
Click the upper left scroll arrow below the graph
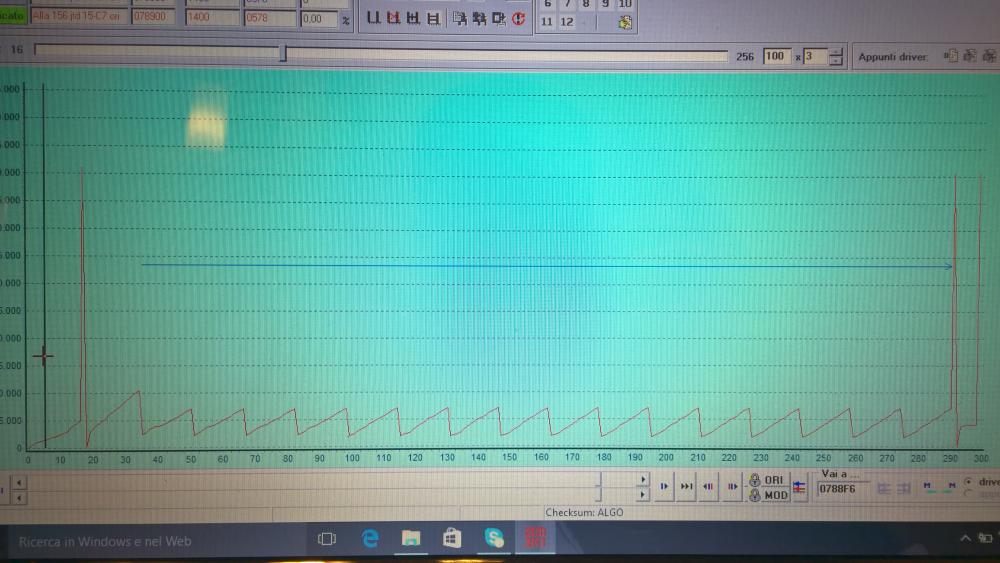(19, 483)
